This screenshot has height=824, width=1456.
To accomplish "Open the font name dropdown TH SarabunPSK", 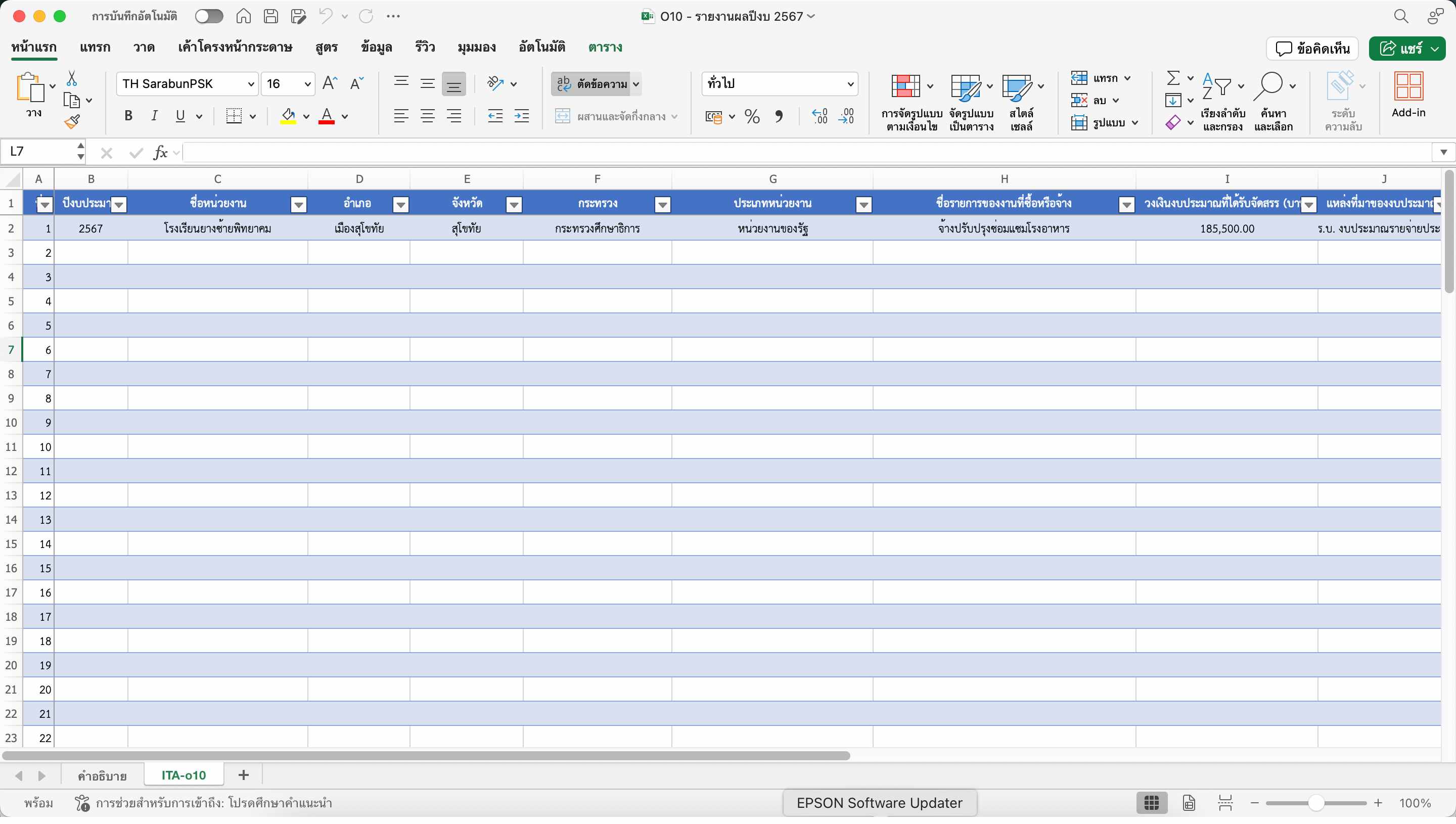I will click(187, 84).
